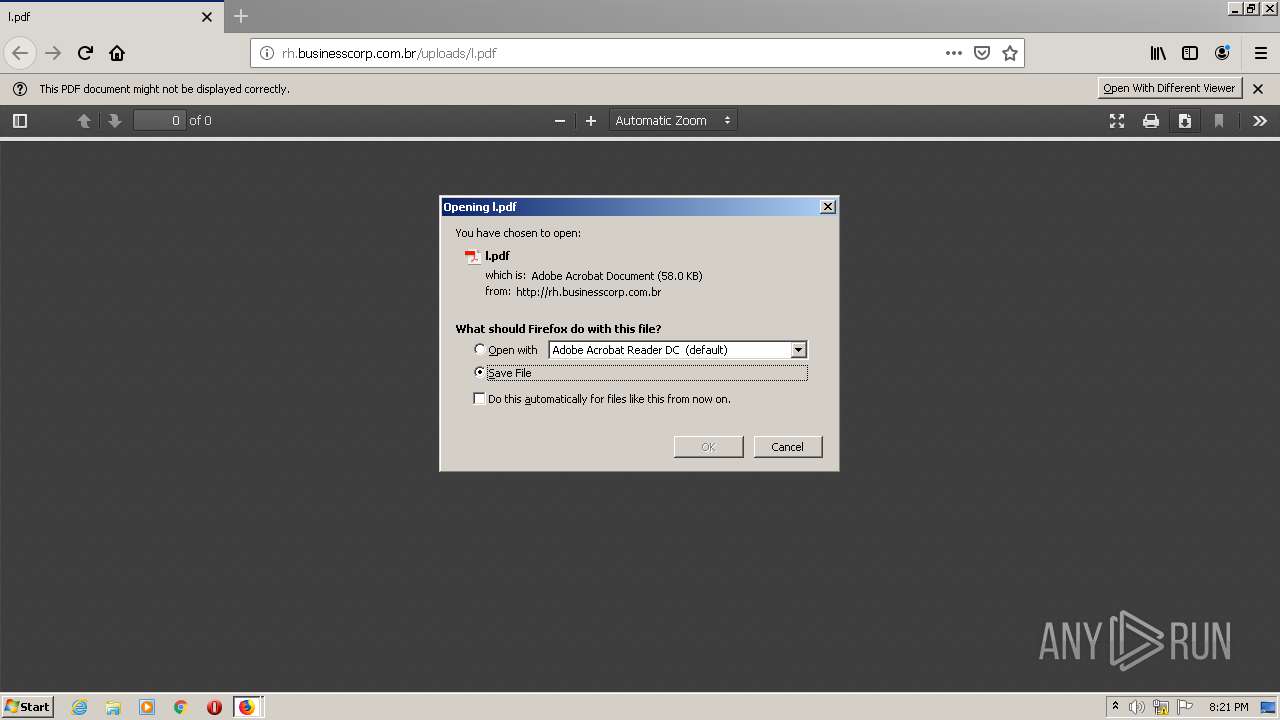Launch Chrome from the taskbar
The width and height of the screenshot is (1280, 720).
point(180,707)
